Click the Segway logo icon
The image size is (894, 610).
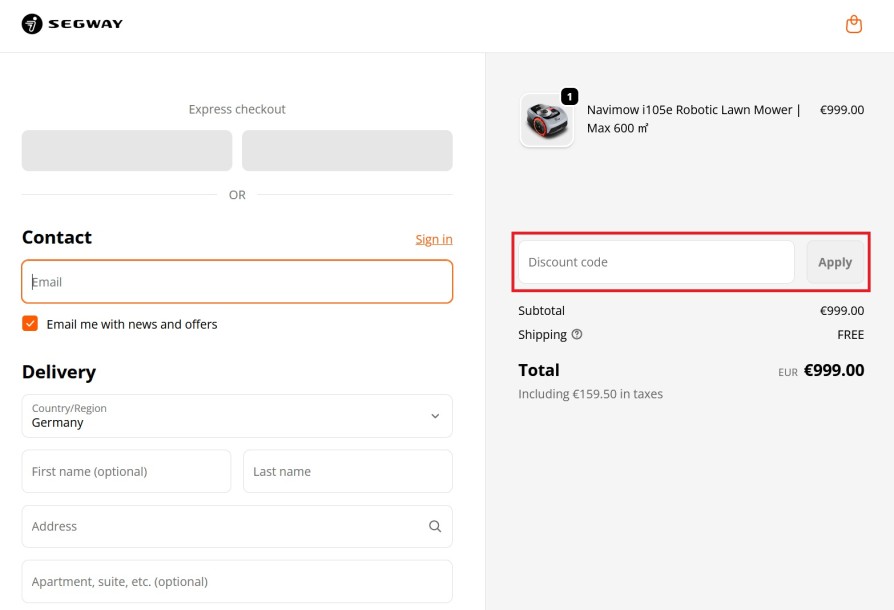point(32,24)
